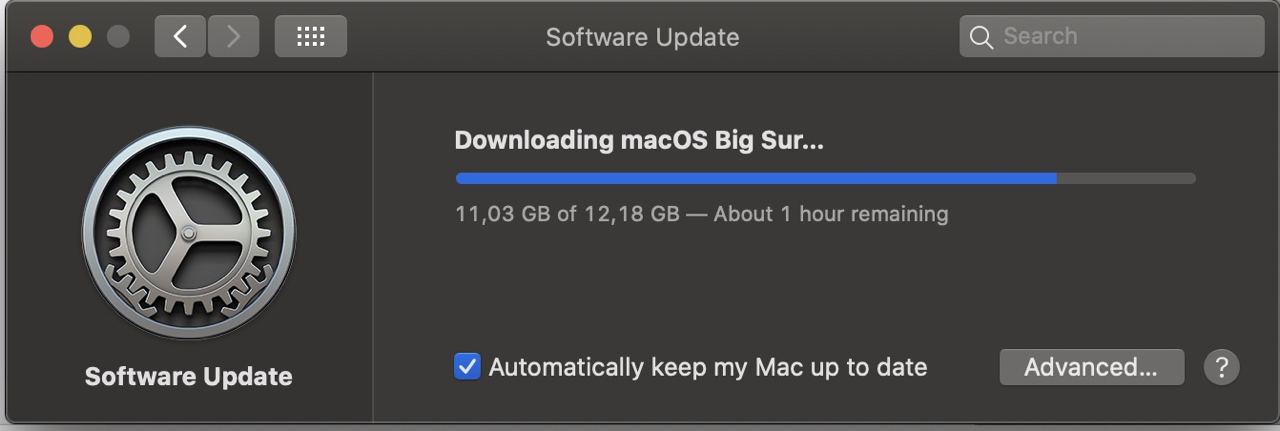Click the large Software Update gear icon
The image size is (1280, 431).
point(189,233)
